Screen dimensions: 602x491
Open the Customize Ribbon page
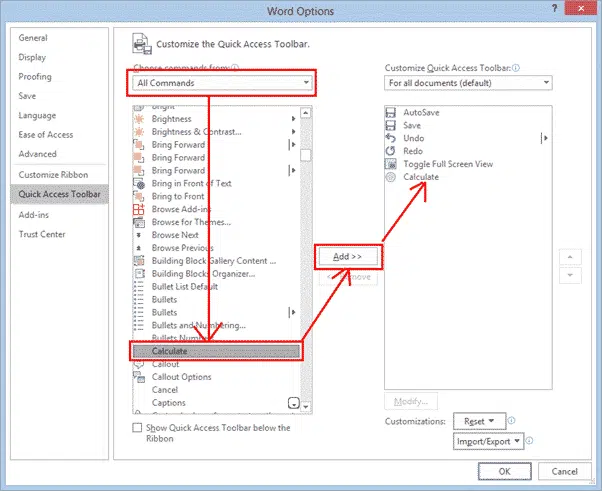click(x=53, y=175)
